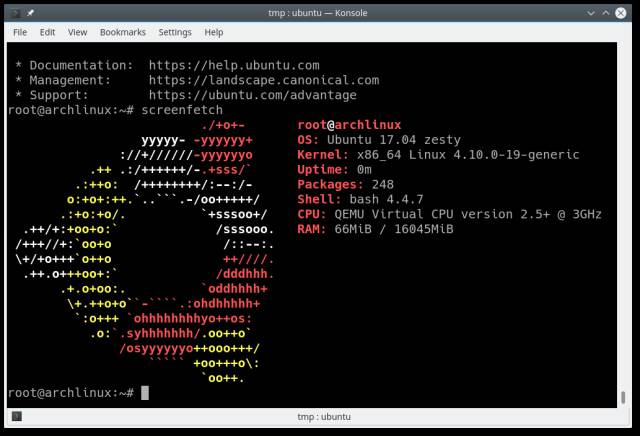Screen dimensions: 640x436
Task: Click the kernel value 'x86_64 Linux 4.10.0-19-generic'
Action: point(468,155)
